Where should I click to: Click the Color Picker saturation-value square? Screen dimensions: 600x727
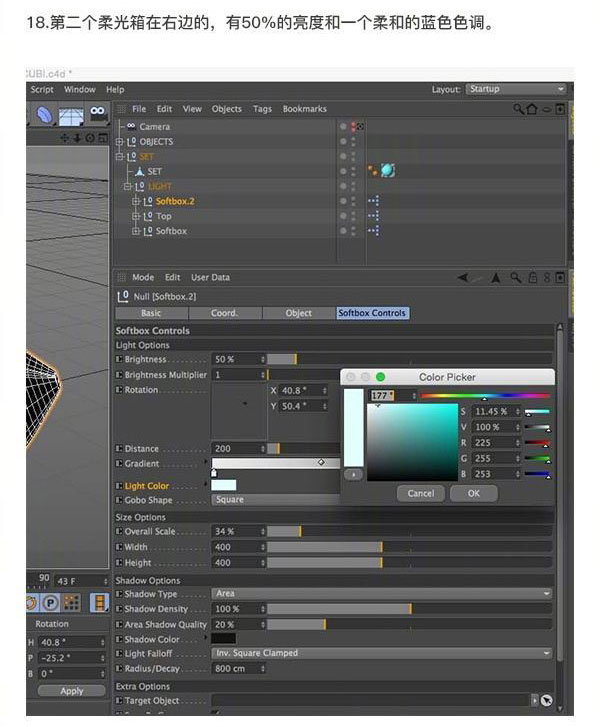(x=412, y=442)
